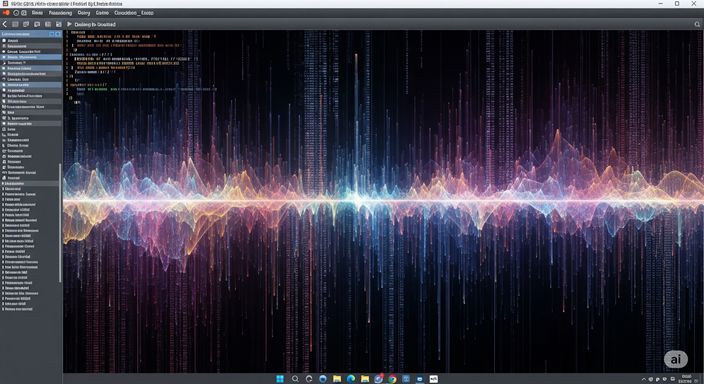Click the left header icon of the sidebar panel

tap(52, 34)
